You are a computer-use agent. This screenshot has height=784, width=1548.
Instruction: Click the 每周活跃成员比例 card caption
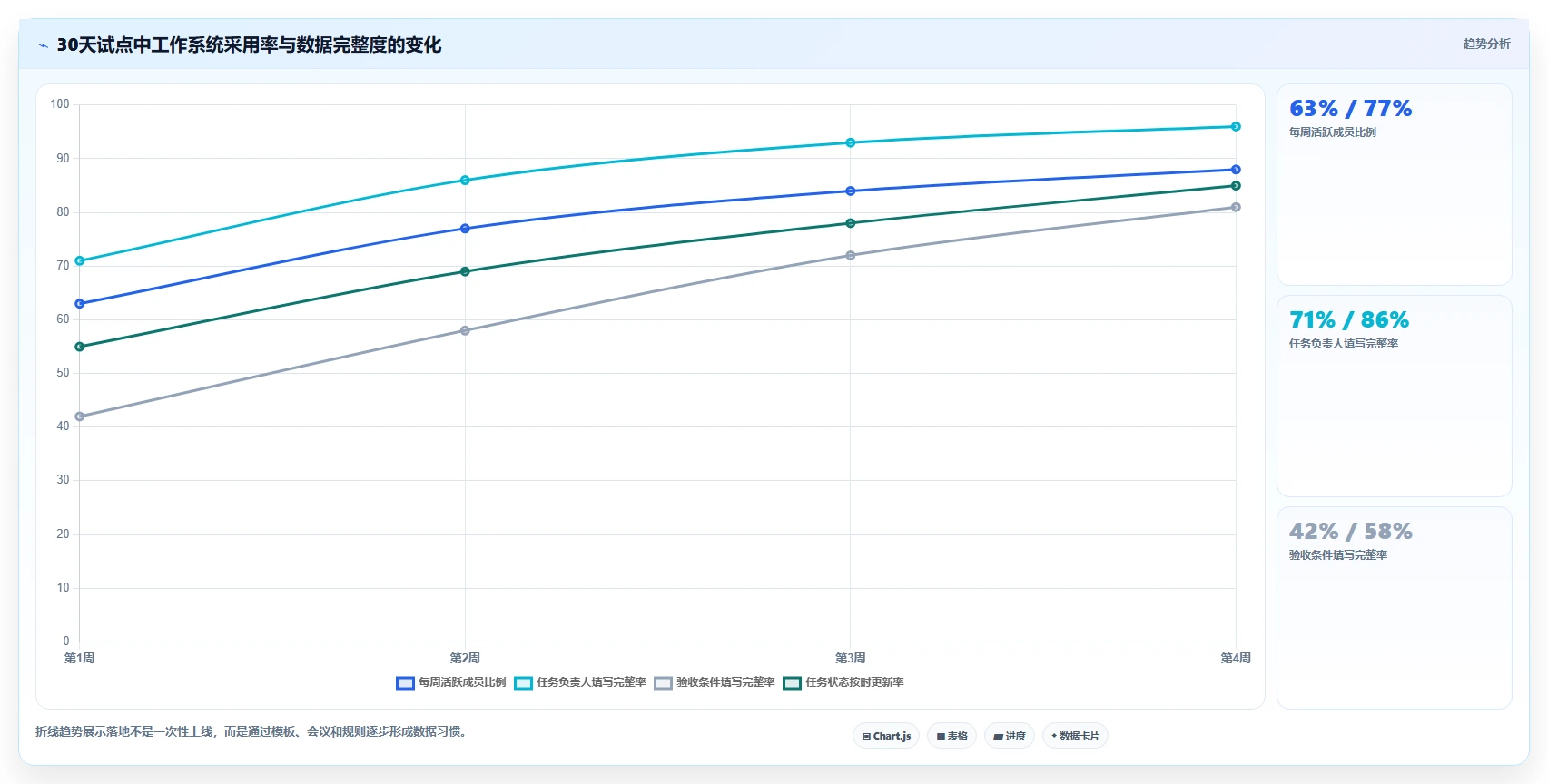(x=1332, y=132)
